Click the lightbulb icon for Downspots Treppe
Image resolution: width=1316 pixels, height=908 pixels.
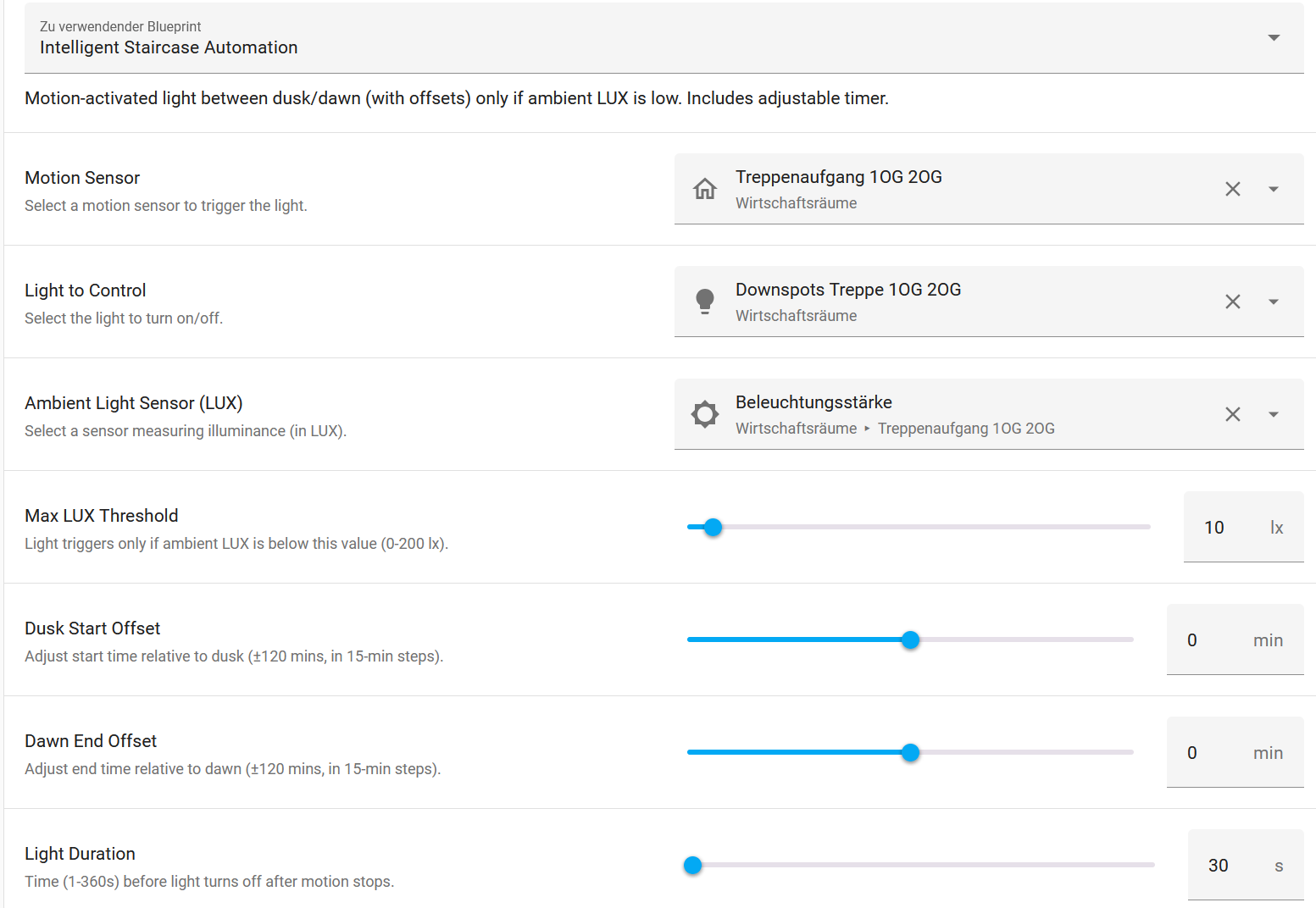[705, 302]
